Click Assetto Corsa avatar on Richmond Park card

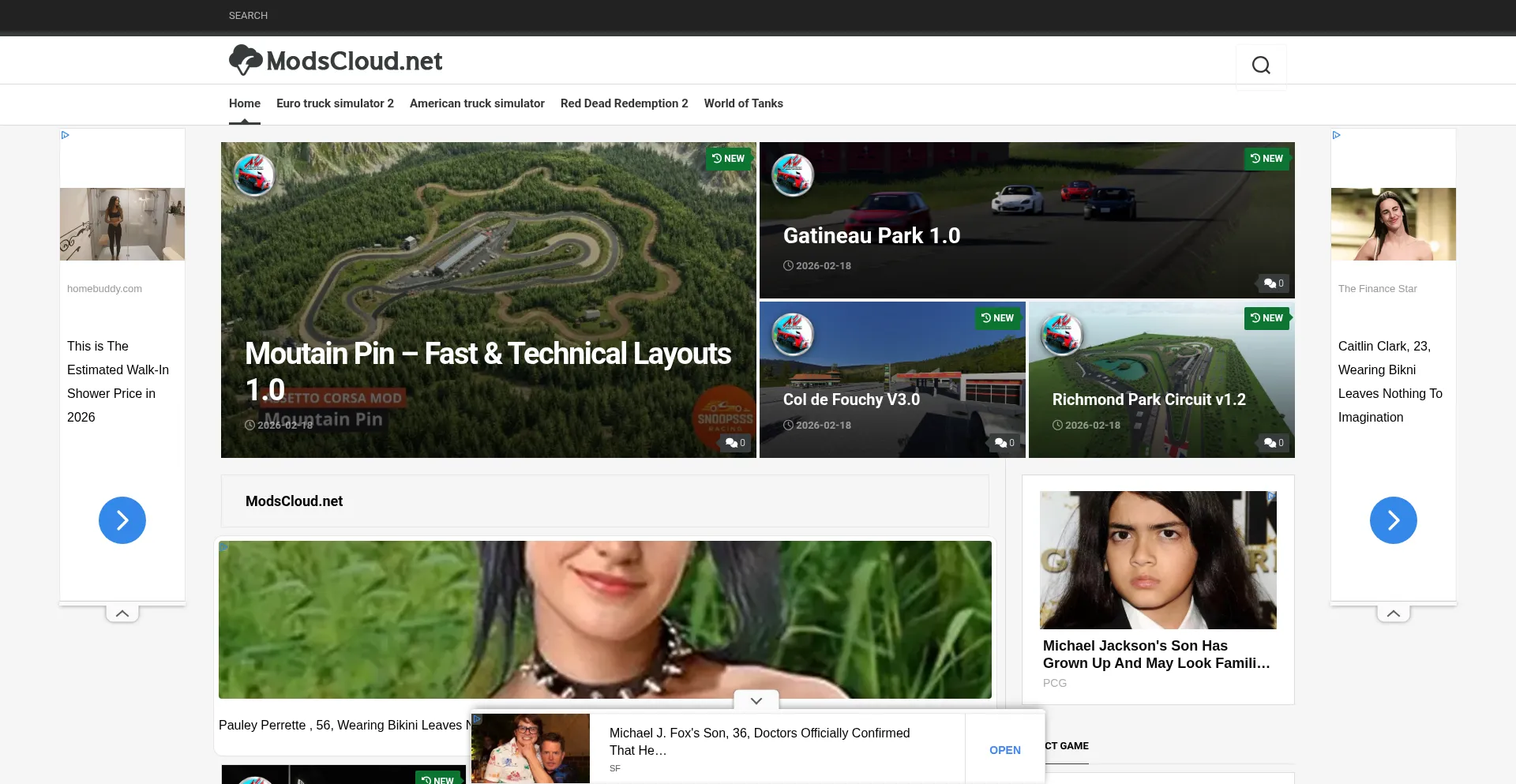(1062, 334)
